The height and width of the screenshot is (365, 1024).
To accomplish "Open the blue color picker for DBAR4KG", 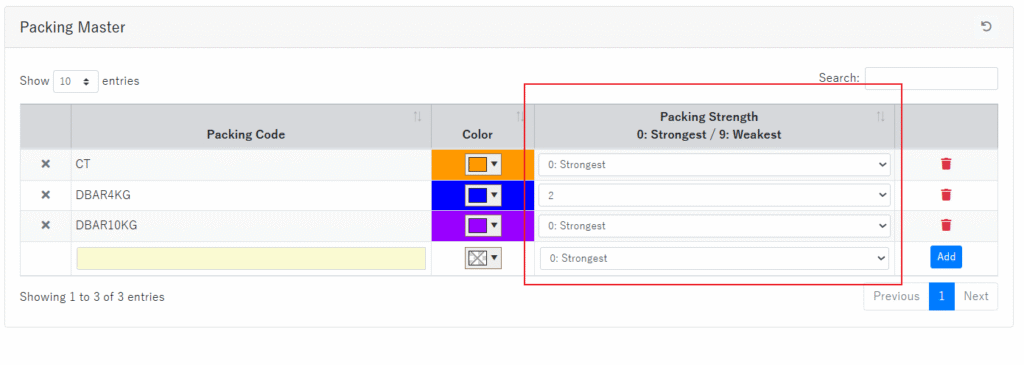I will pyautogui.click(x=483, y=195).
